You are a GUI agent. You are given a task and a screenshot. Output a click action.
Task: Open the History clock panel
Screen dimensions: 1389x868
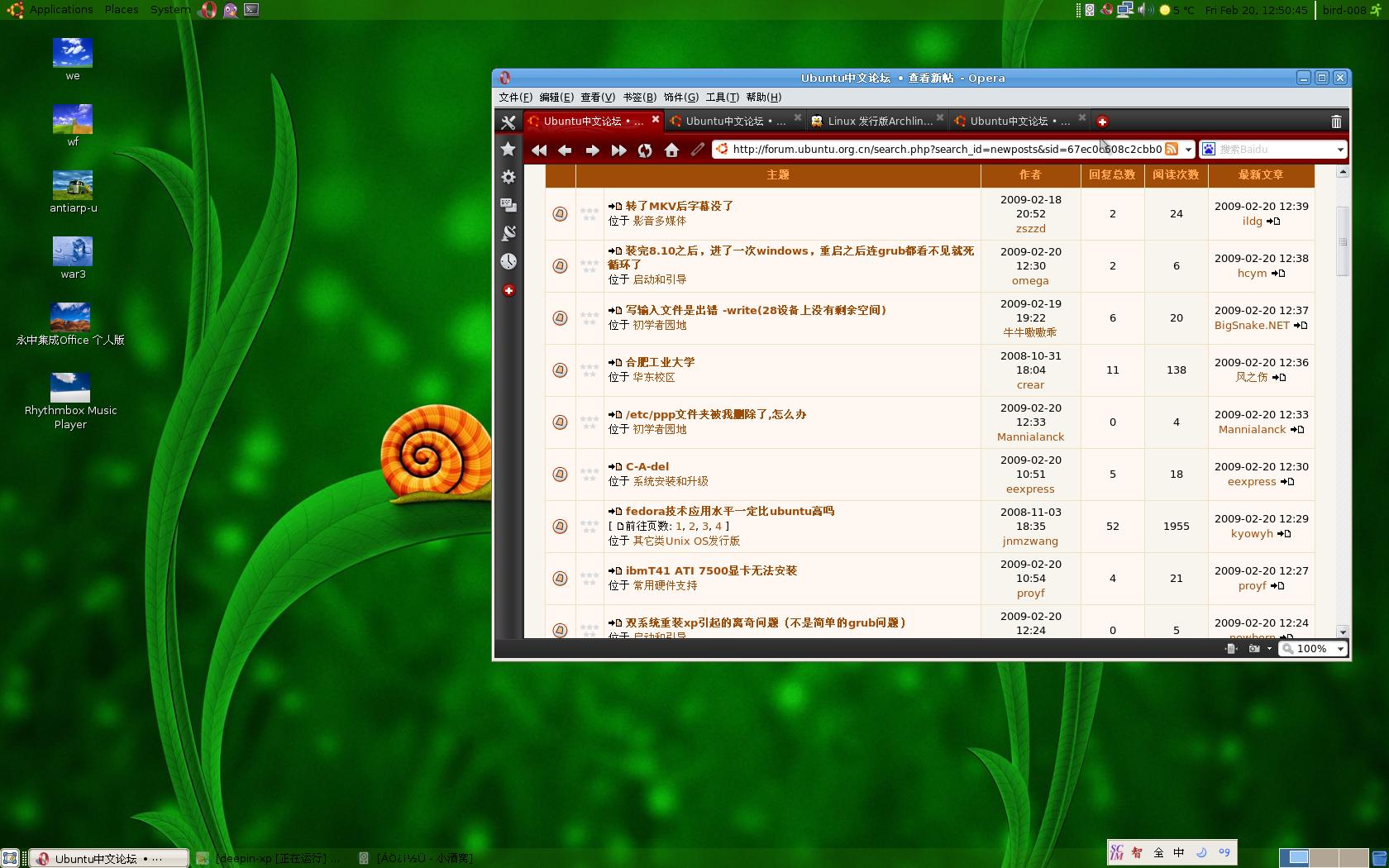click(x=508, y=261)
